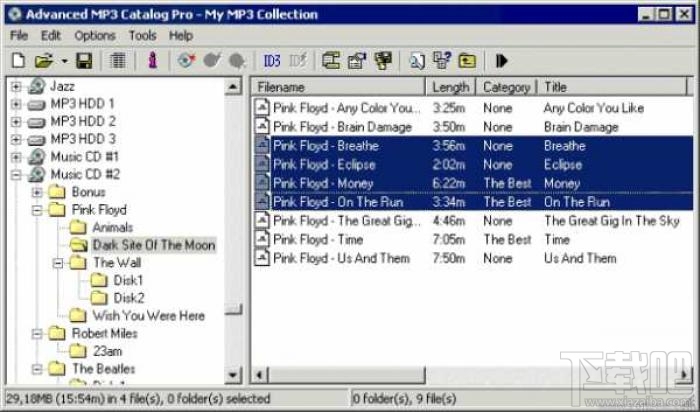700x412 pixels.
Task: Select the Disk2 folder
Action: click(x=129, y=298)
